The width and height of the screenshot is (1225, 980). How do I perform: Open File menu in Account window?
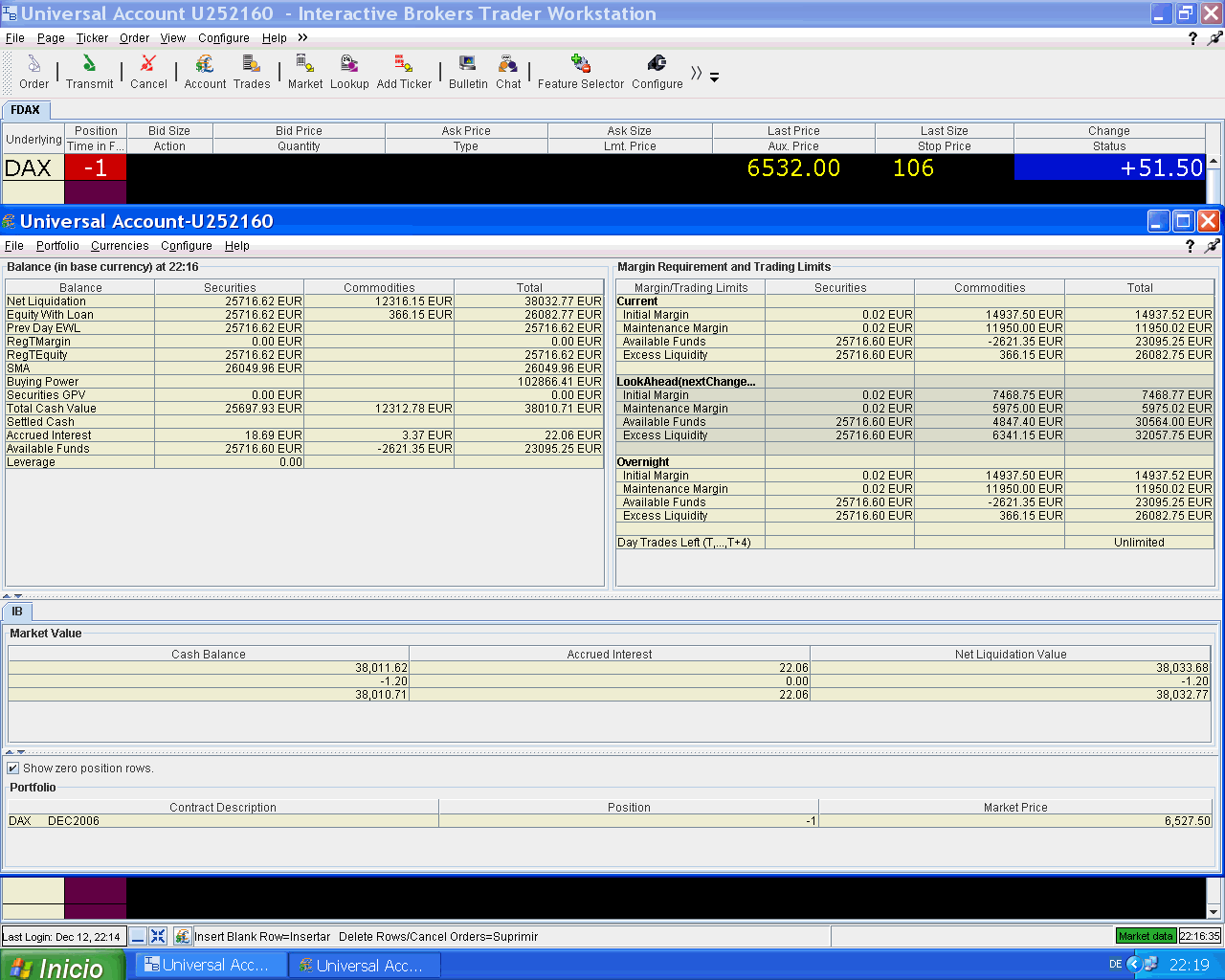[14, 246]
